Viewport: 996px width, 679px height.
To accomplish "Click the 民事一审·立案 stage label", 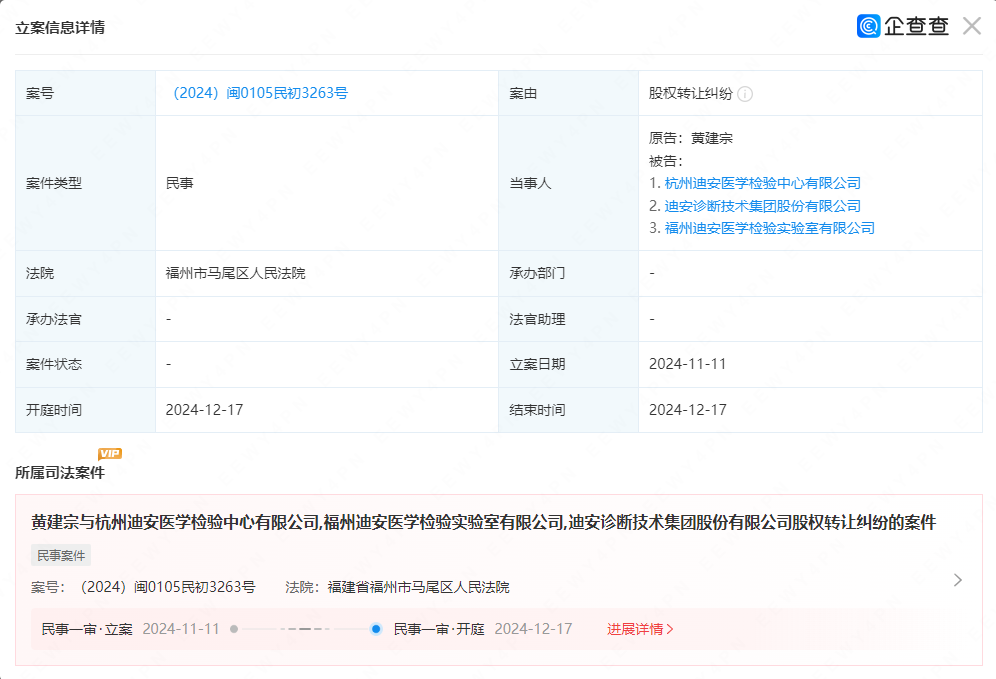I will tap(87, 629).
